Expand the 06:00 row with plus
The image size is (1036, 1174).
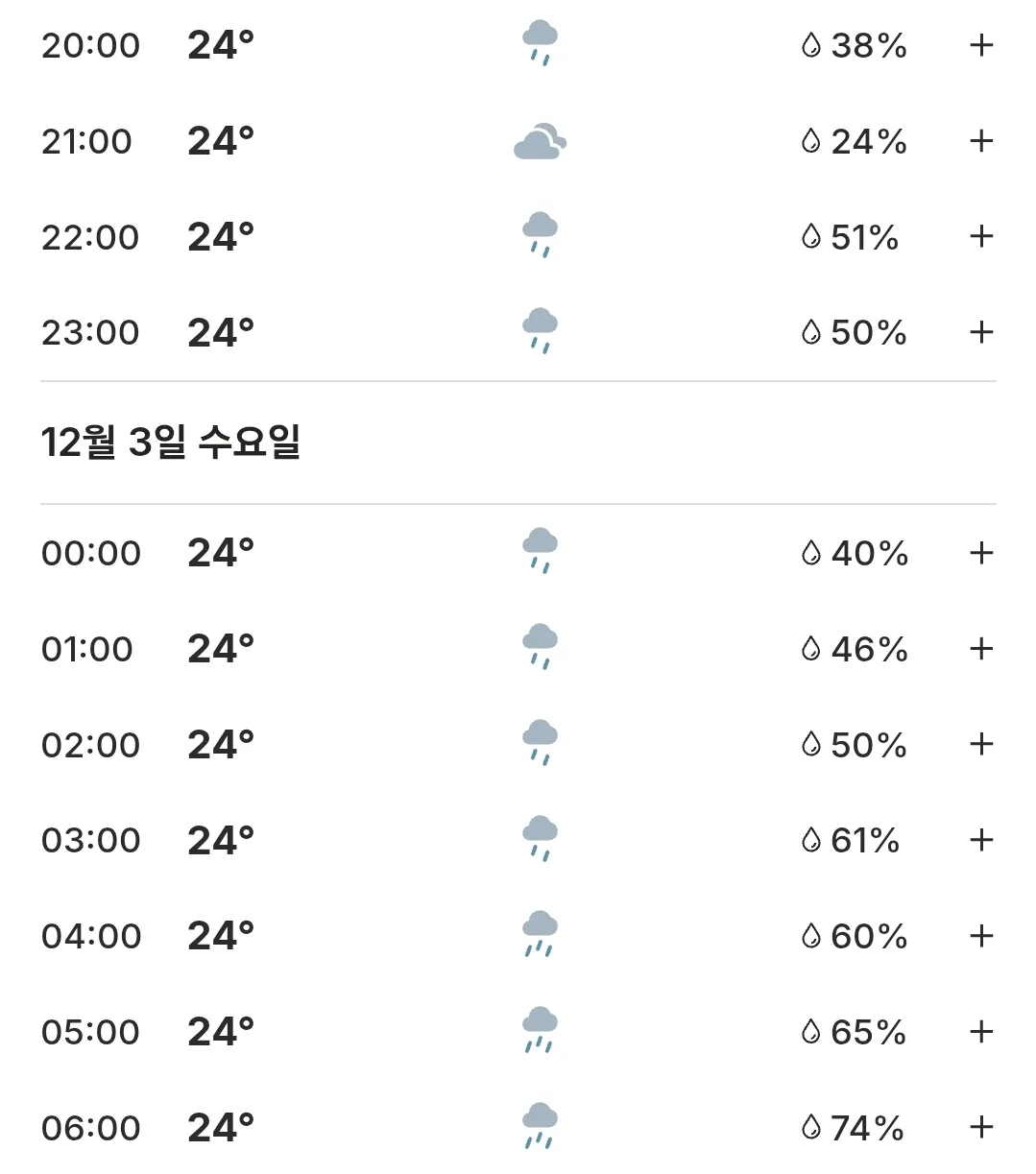point(981,1127)
